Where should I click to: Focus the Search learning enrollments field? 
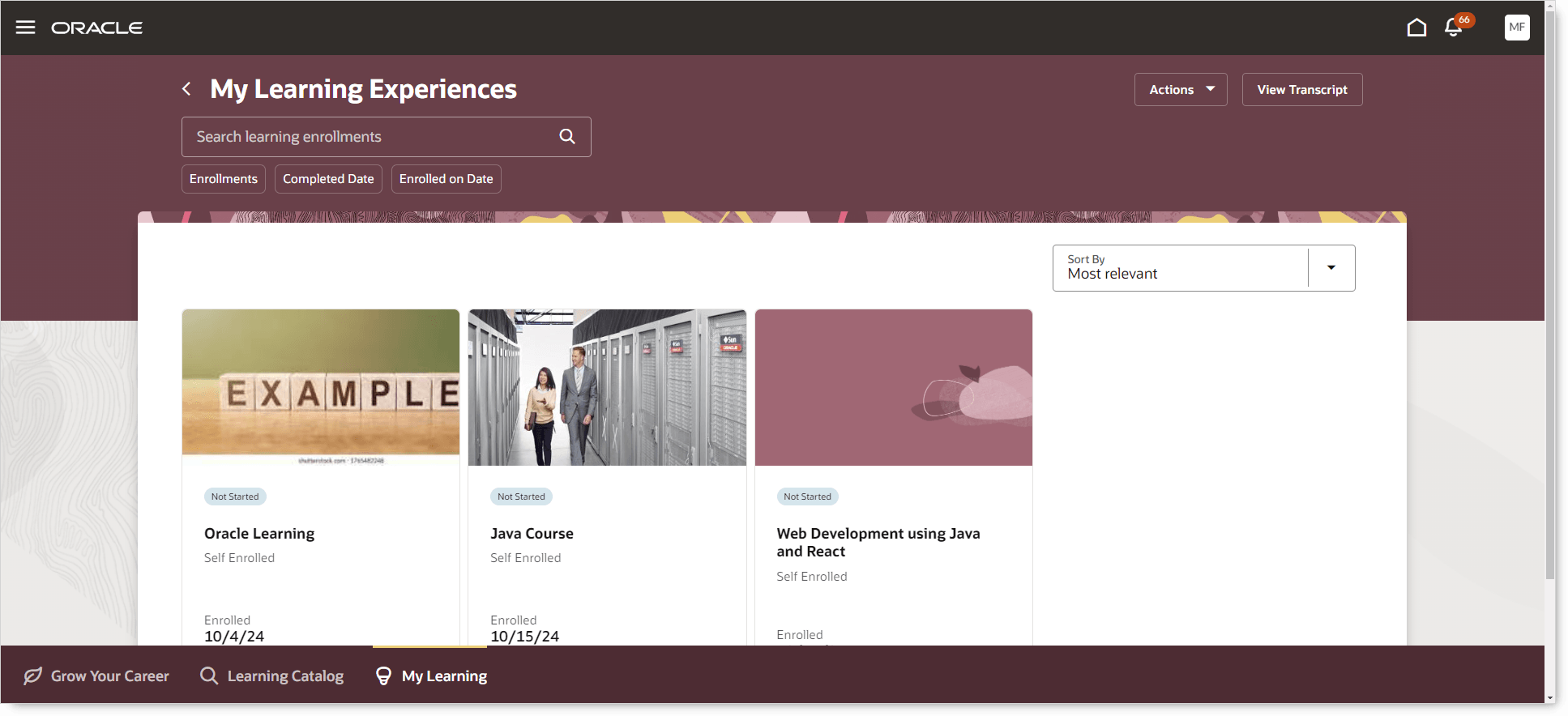pos(387,137)
